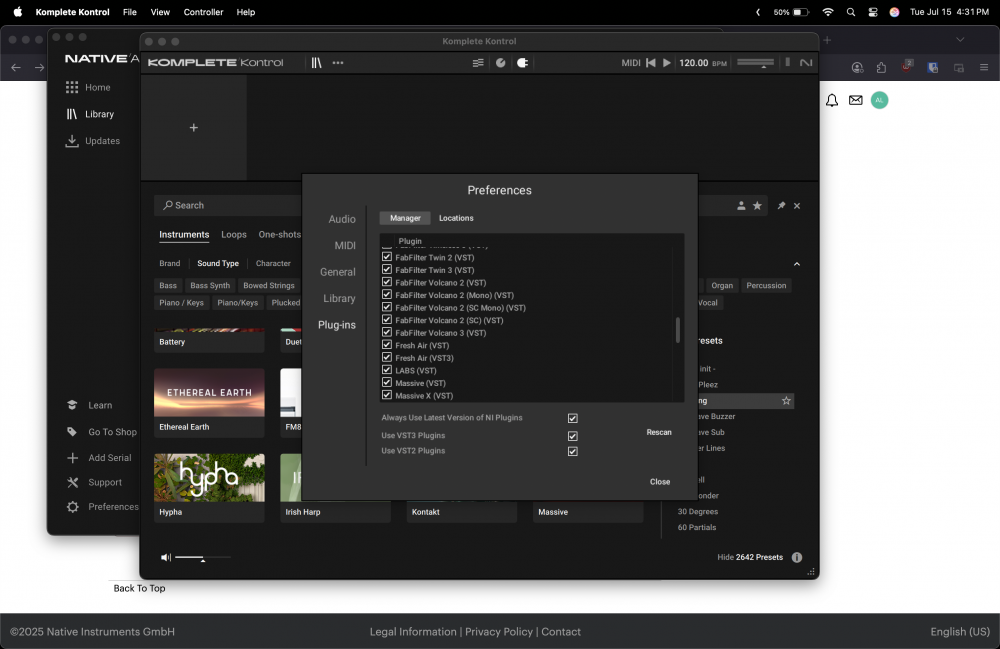Uncheck FabFilter Twin 2 (VST) plugin

386,257
